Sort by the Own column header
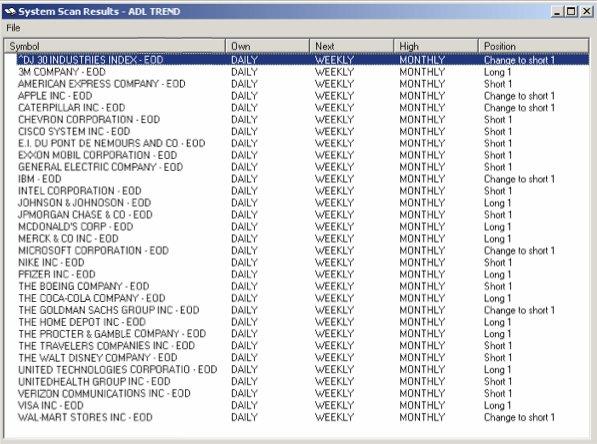Viewport: 597px width, 444px height. (x=267, y=46)
